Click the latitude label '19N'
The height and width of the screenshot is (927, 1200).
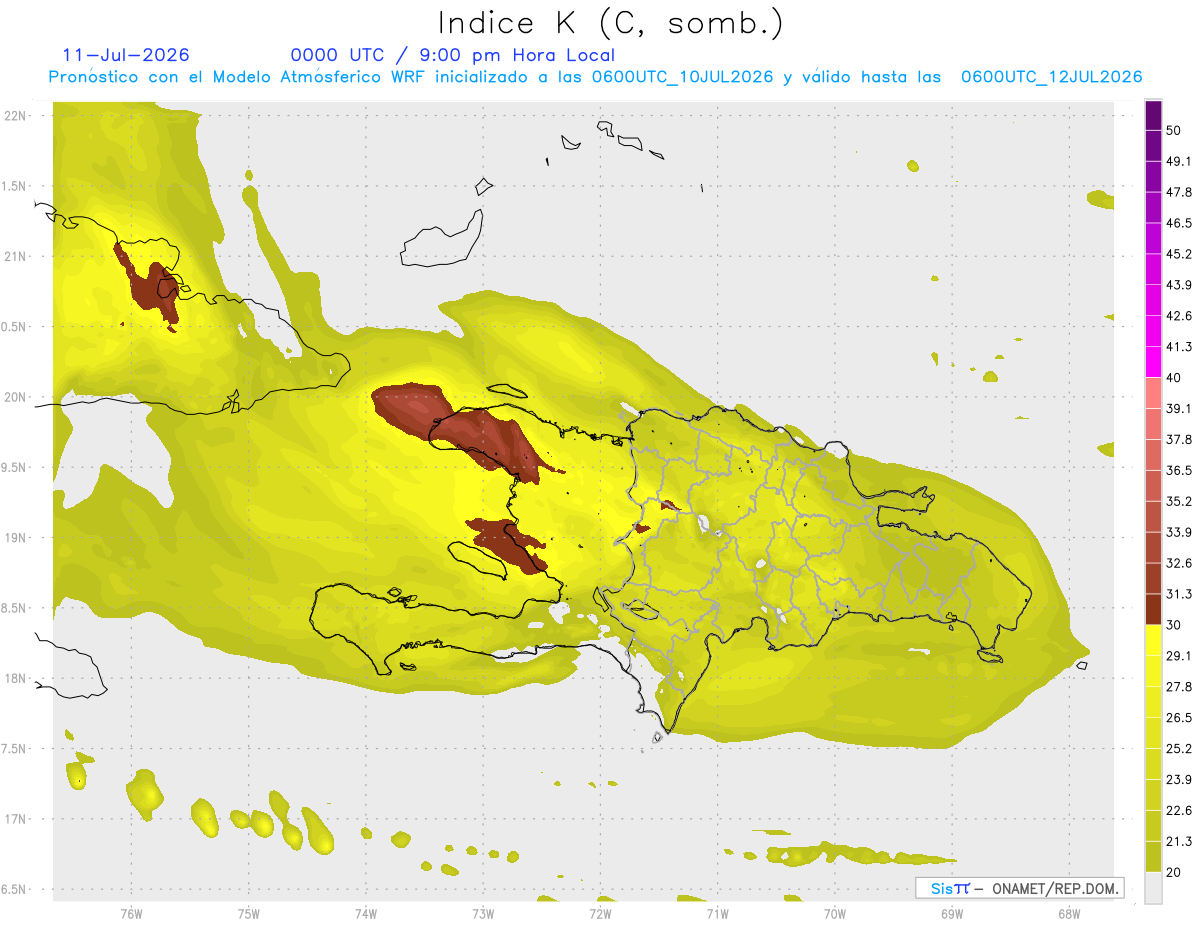(15, 538)
